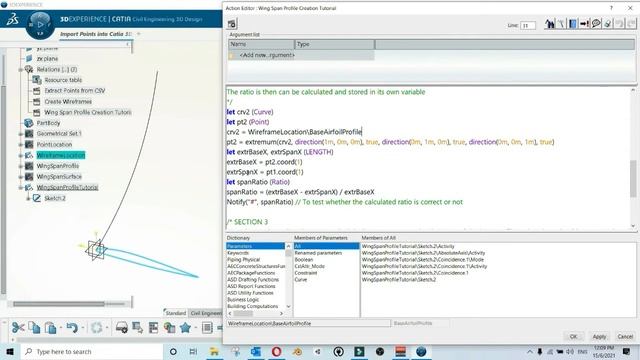Expand the WingSpanSurface node
The image size is (640, 360).
(x=20, y=177)
